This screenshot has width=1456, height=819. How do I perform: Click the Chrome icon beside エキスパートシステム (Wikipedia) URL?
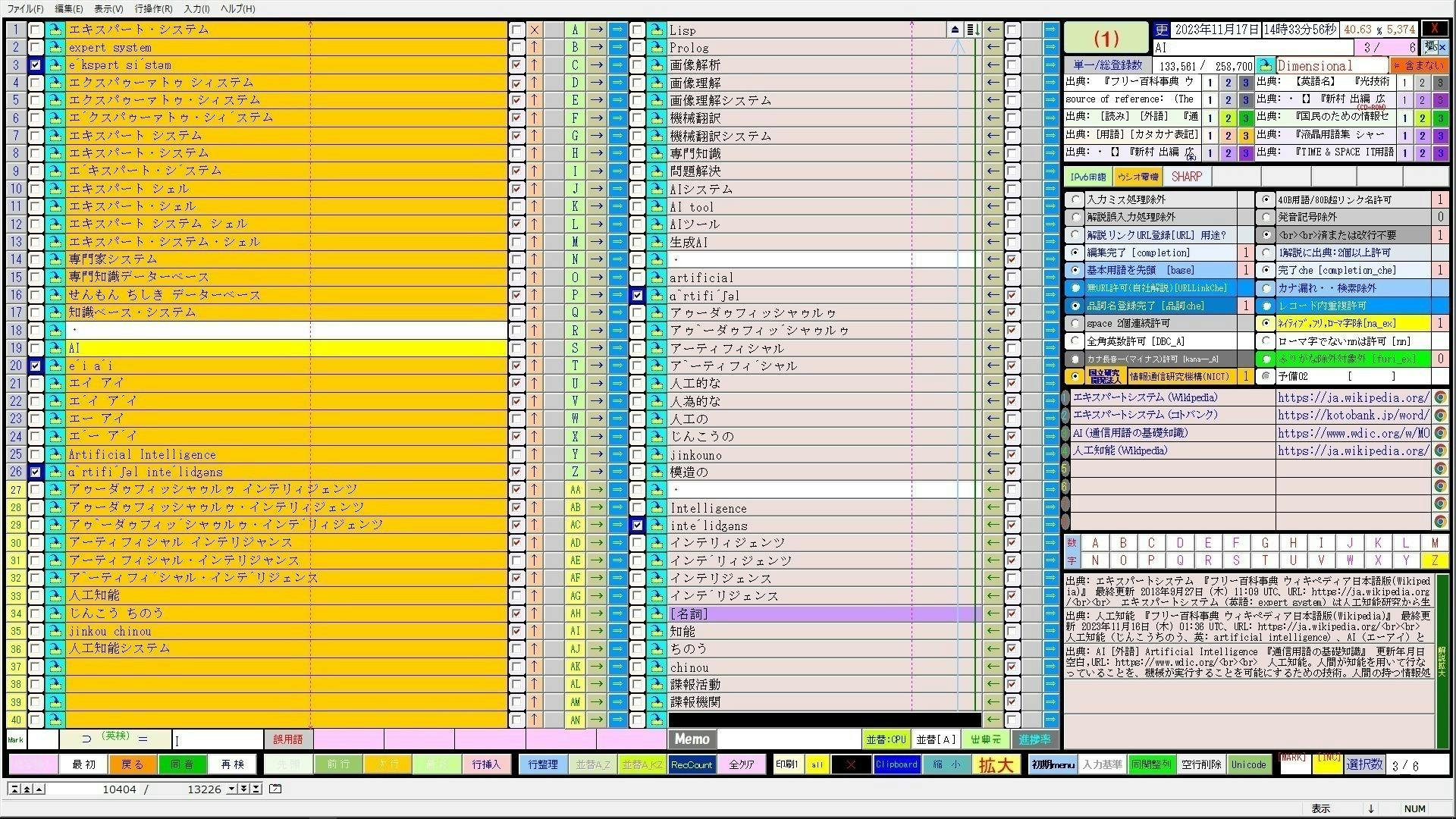tap(1440, 397)
